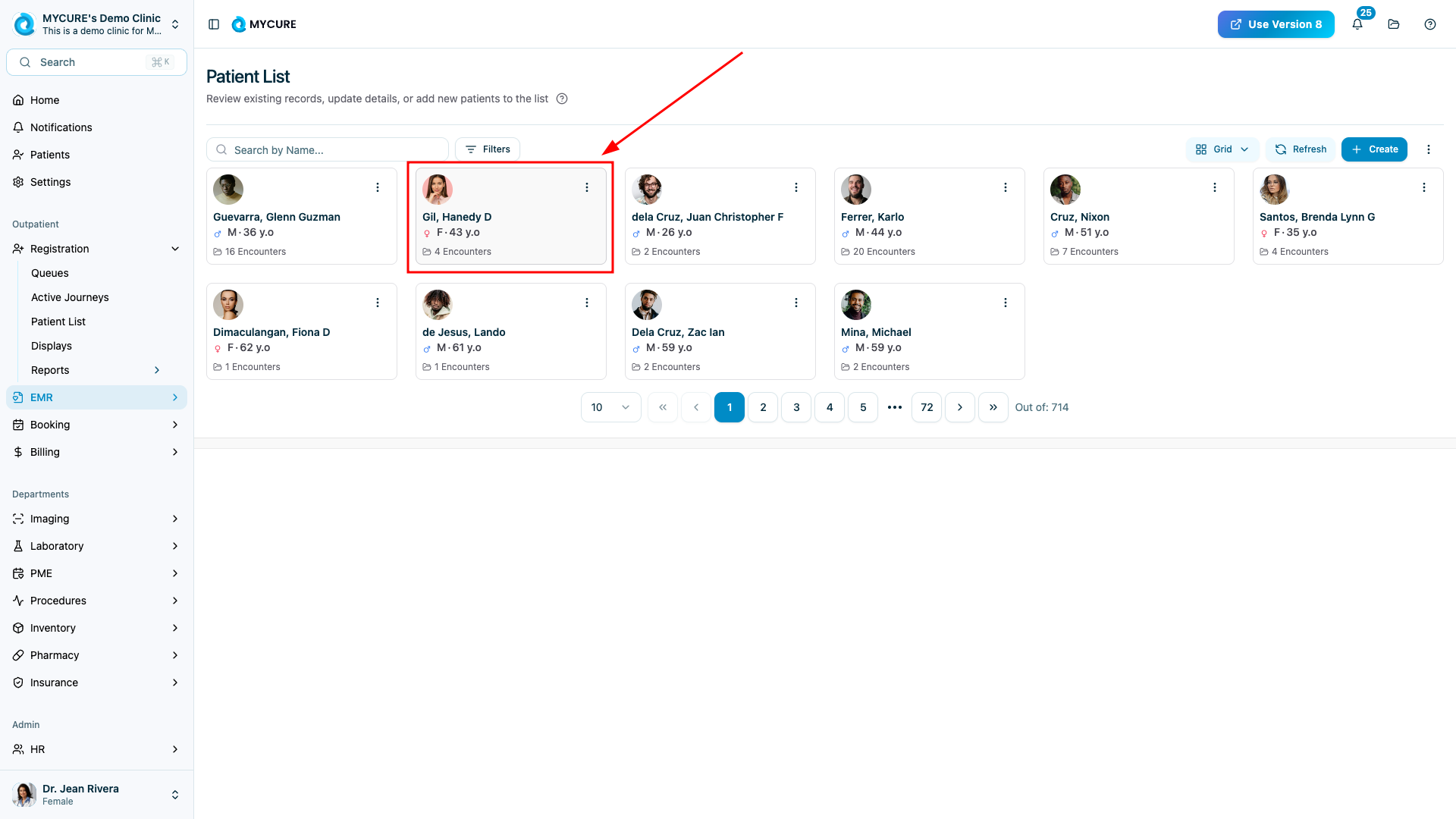Open Settings in sidebar
Viewport: 1456px width, 819px height.
click(50, 182)
